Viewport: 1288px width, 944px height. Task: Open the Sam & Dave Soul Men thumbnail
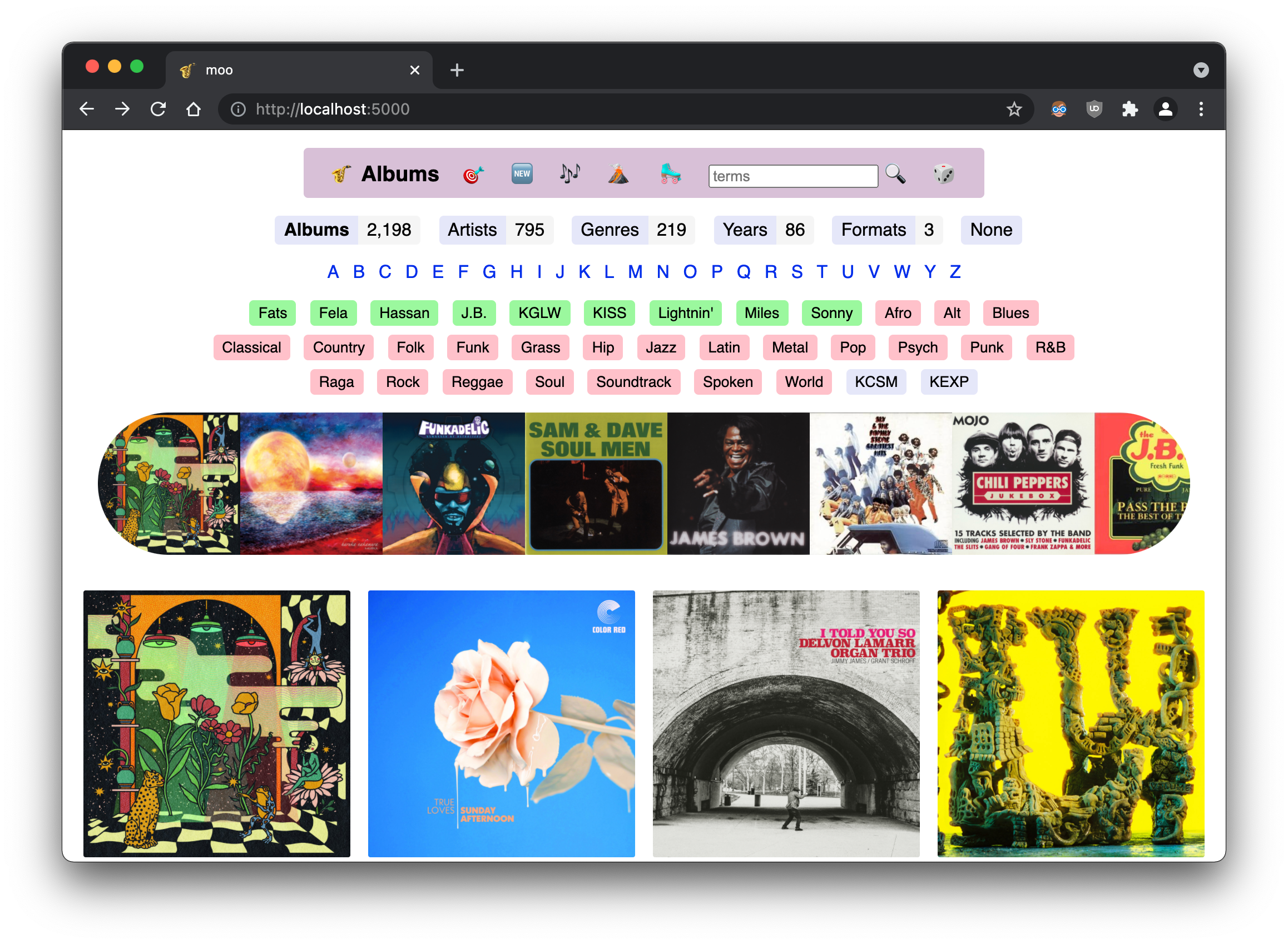[596, 484]
